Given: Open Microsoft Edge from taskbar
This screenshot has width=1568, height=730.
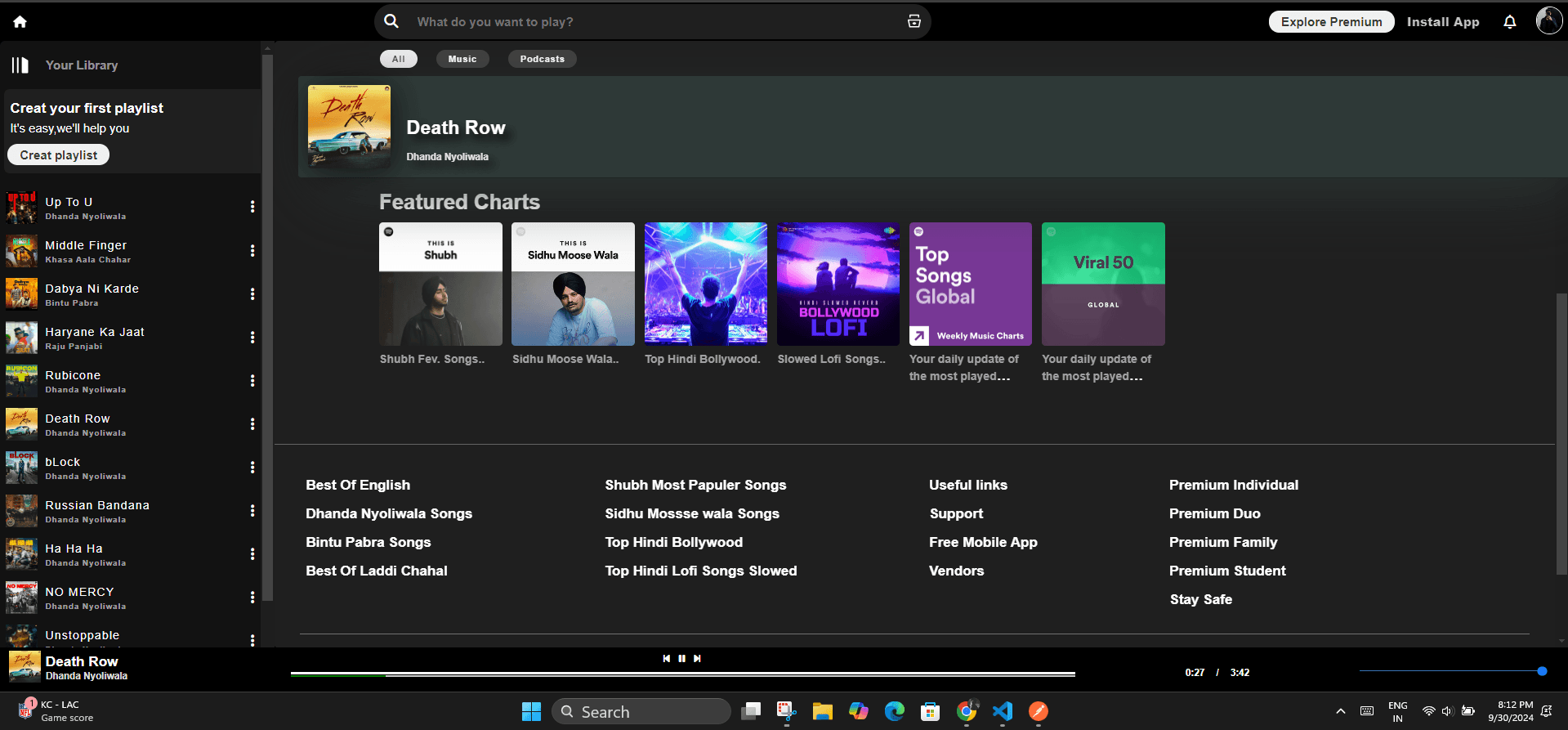Looking at the screenshot, I should [x=895, y=711].
